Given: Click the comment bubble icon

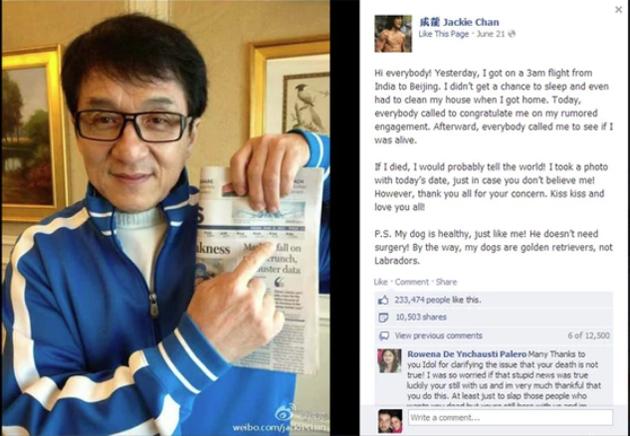Looking at the screenshot, I should (384, 336).
